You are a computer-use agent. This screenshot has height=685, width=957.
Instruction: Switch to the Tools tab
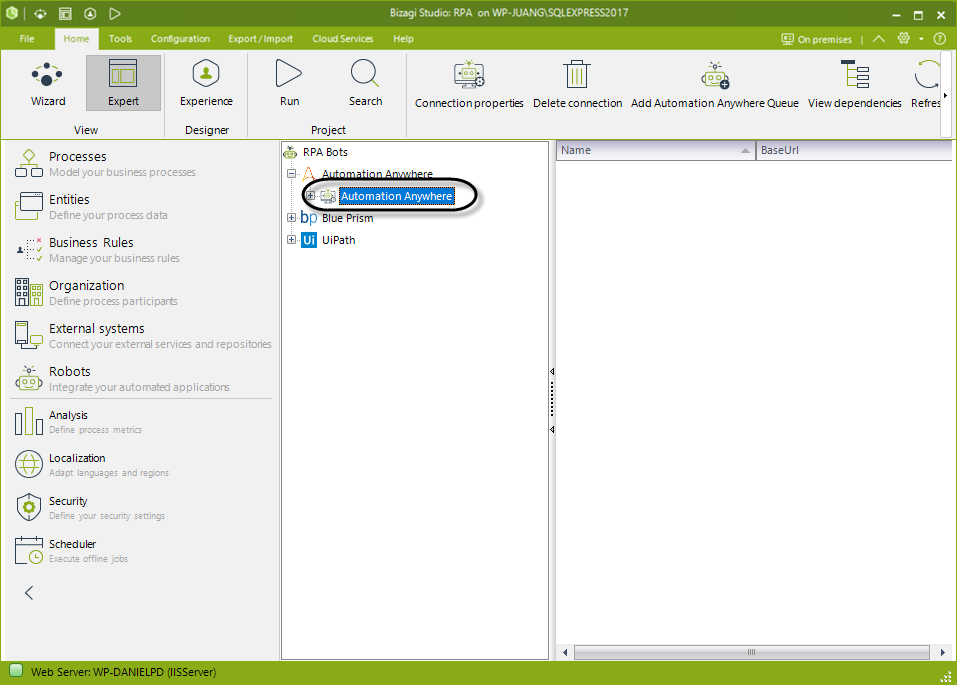(x=120, y=38)
